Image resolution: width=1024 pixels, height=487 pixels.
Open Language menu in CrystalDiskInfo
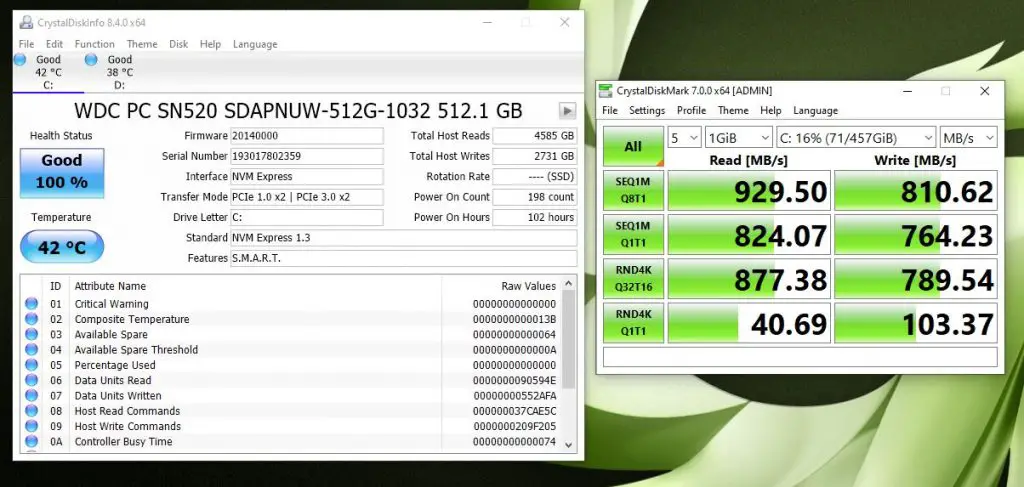pos(255,44)
